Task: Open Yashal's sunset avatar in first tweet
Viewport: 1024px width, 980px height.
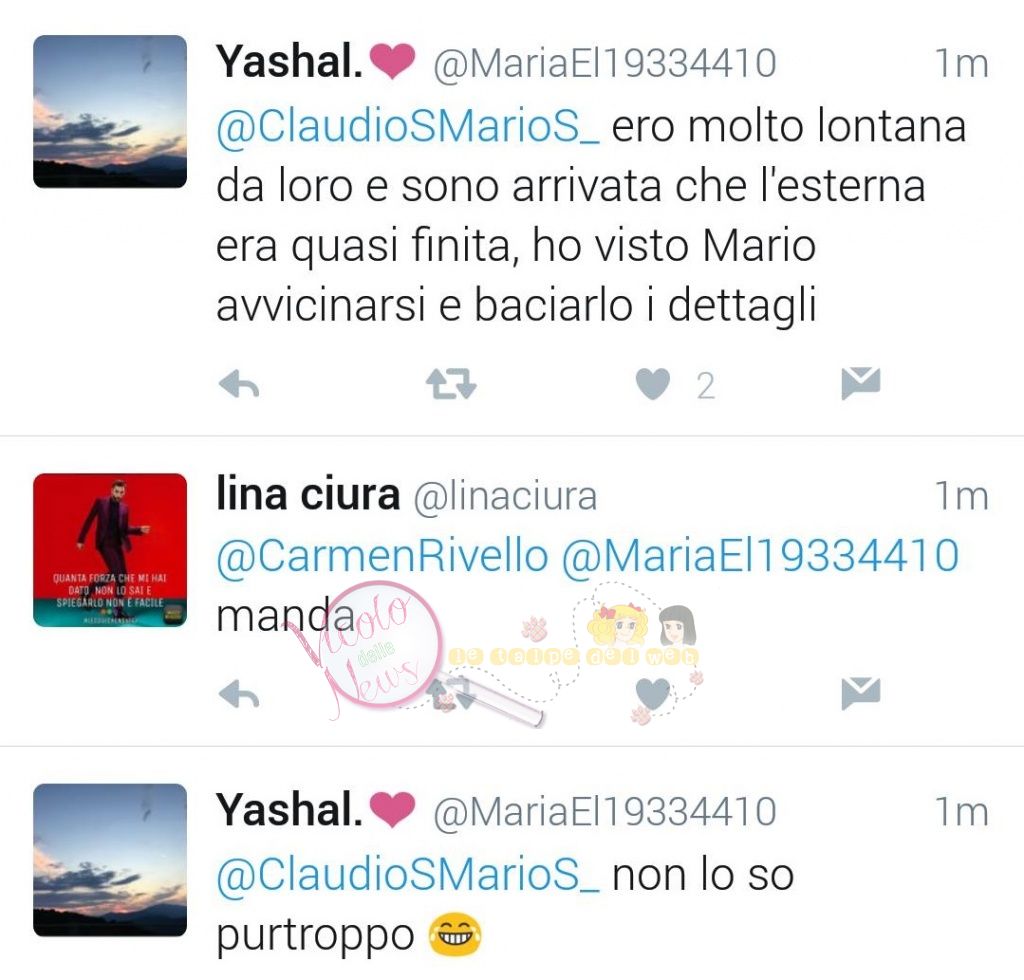Action: click(x=110, y=112)
